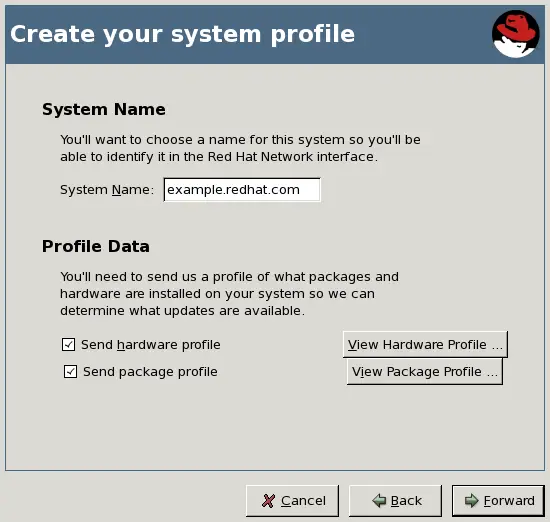The image size is (550, 522).
Task: Click the 'System Name' section heading
Action: pyautogui.click(x=104, y=109)
